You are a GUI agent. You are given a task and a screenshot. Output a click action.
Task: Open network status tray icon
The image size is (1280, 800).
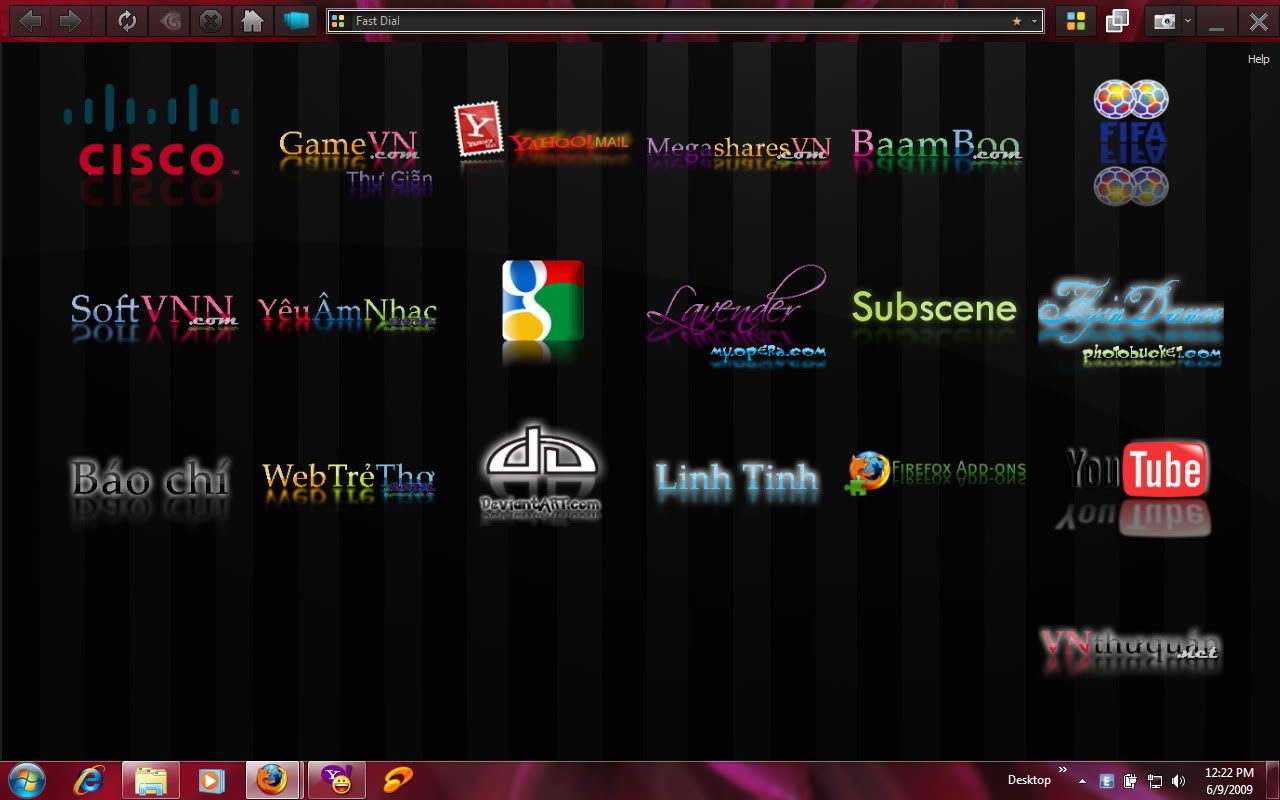coord(1155,781)
